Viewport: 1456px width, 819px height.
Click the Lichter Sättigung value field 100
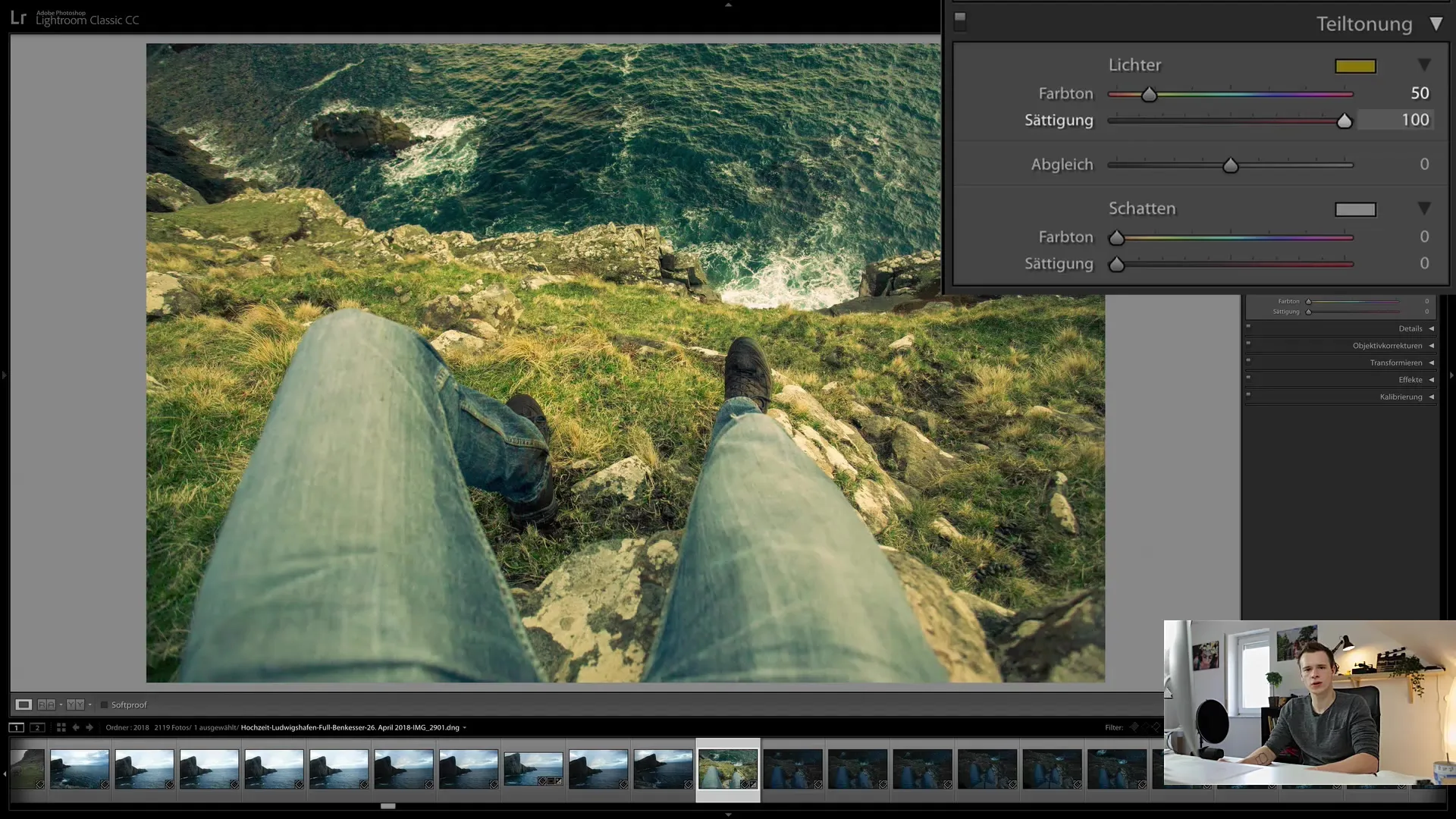click(x=1395, y=120)
